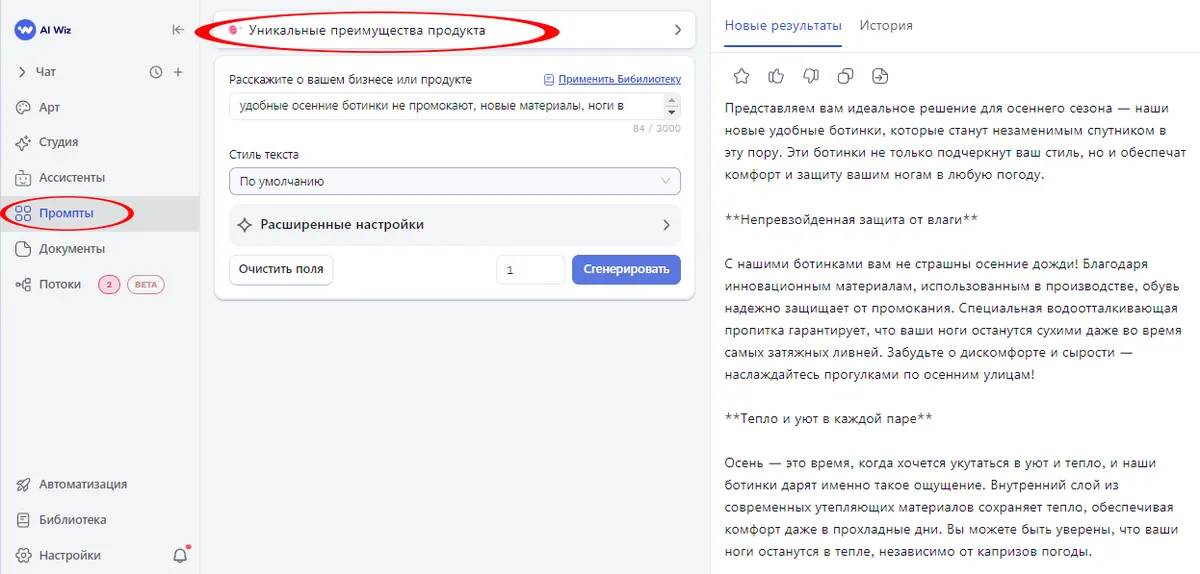Viewport: 1200px width, 574px height.
Task: Click the Очистить поля button
Action: [282, 270]
